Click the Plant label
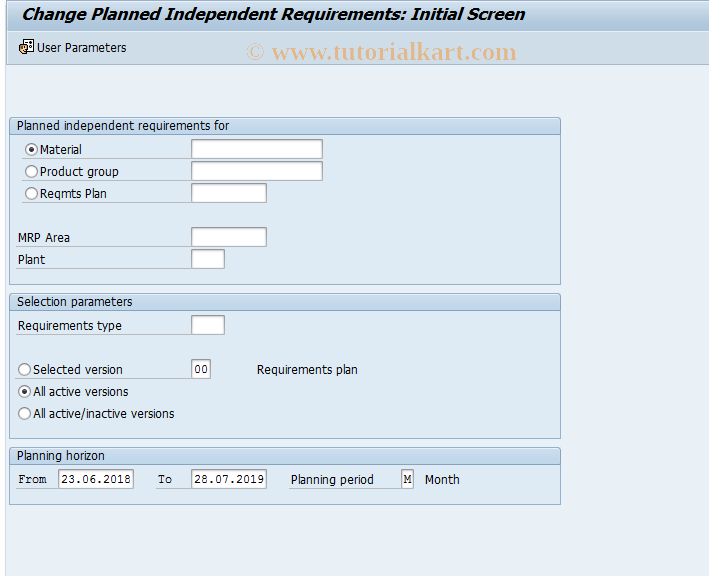709x576 pixels. pyautogui.click(x=31, y=260)
